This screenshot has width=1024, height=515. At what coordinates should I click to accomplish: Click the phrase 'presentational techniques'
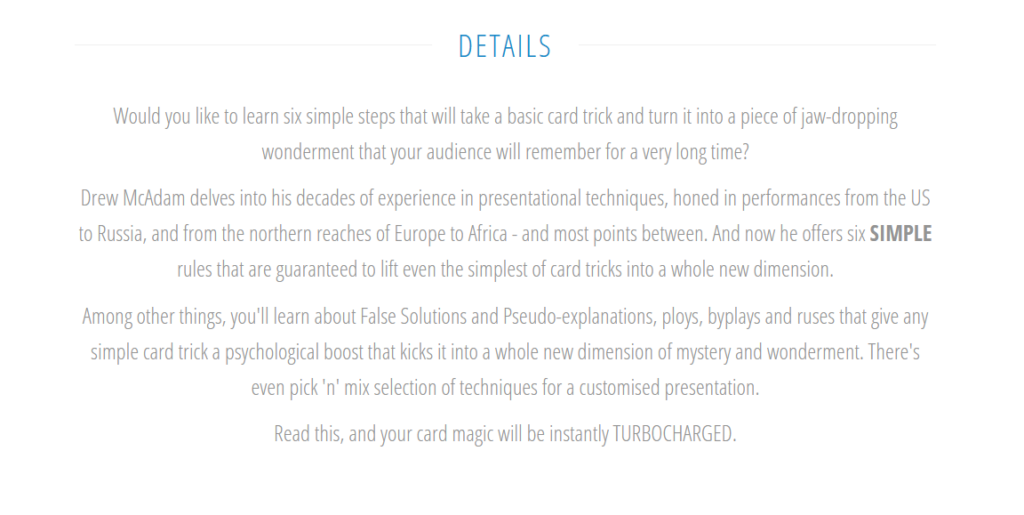tap(573, 198)
